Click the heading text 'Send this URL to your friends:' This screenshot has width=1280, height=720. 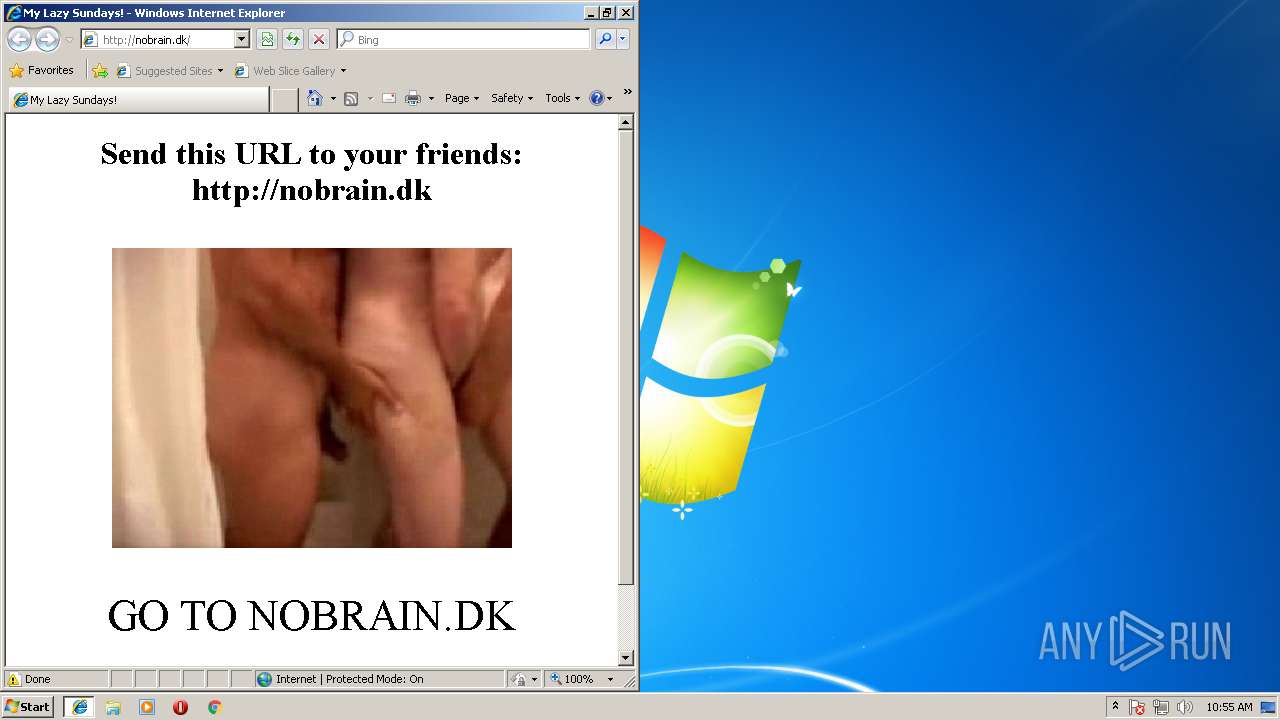pyautogui.click(x=311, y=154)
